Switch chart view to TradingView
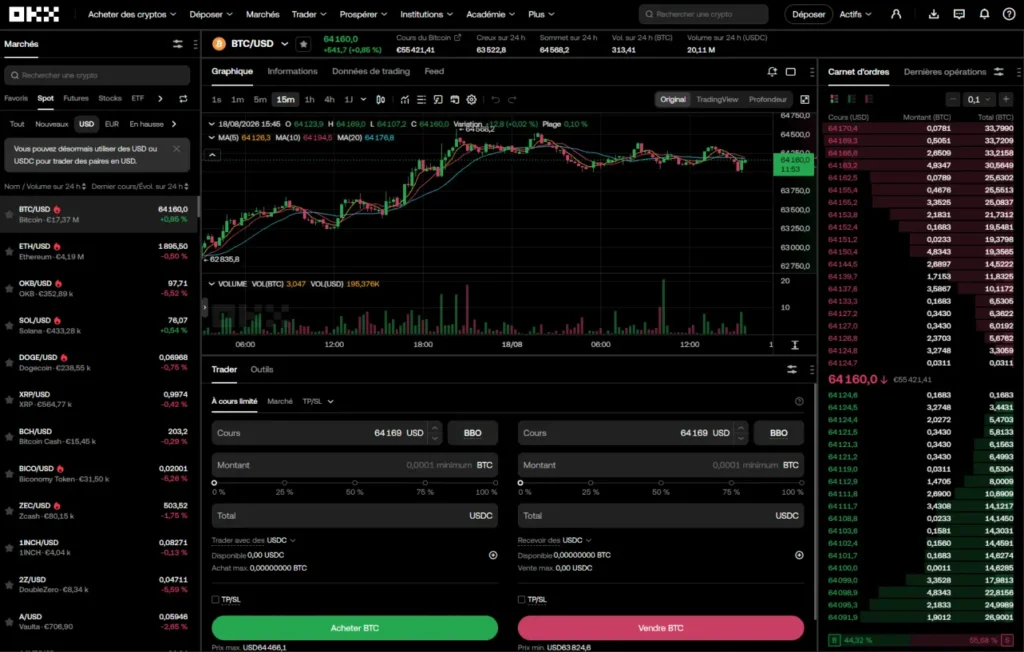Viewport: 1024px width, 652px height. [x=716, y=99]
